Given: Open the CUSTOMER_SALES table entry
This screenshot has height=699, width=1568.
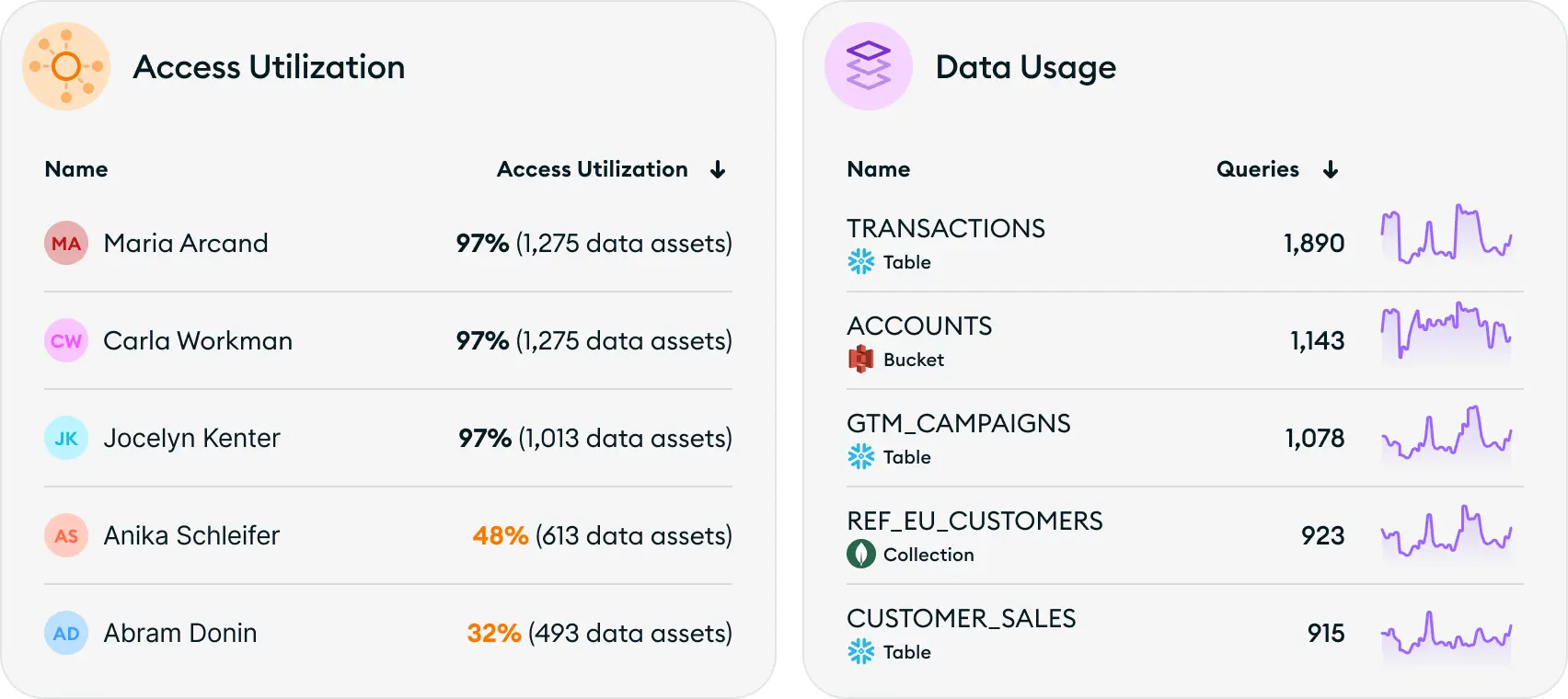Looking at the screenshot, I should click(962, 618).
